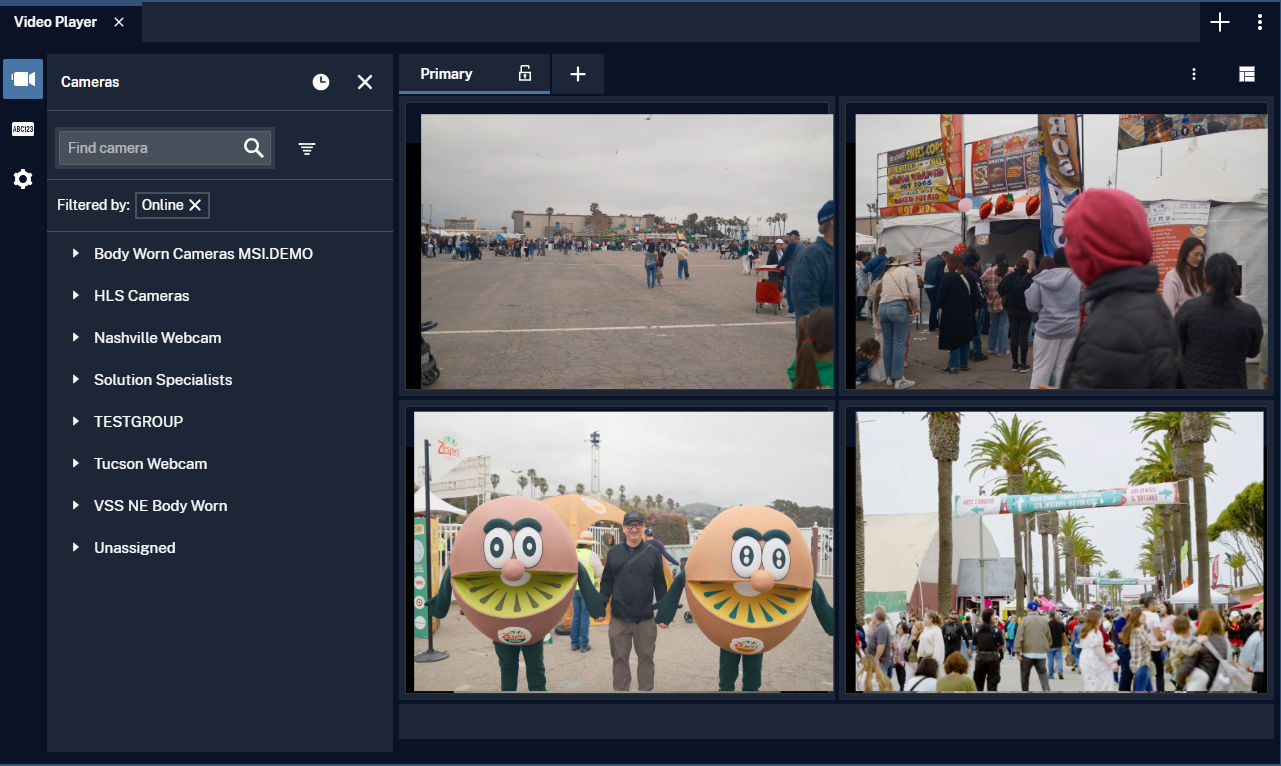Open the ABC123 license plate icon
Screen dimensions: 1281x766
pyautogui.click(x=23, y=129)
